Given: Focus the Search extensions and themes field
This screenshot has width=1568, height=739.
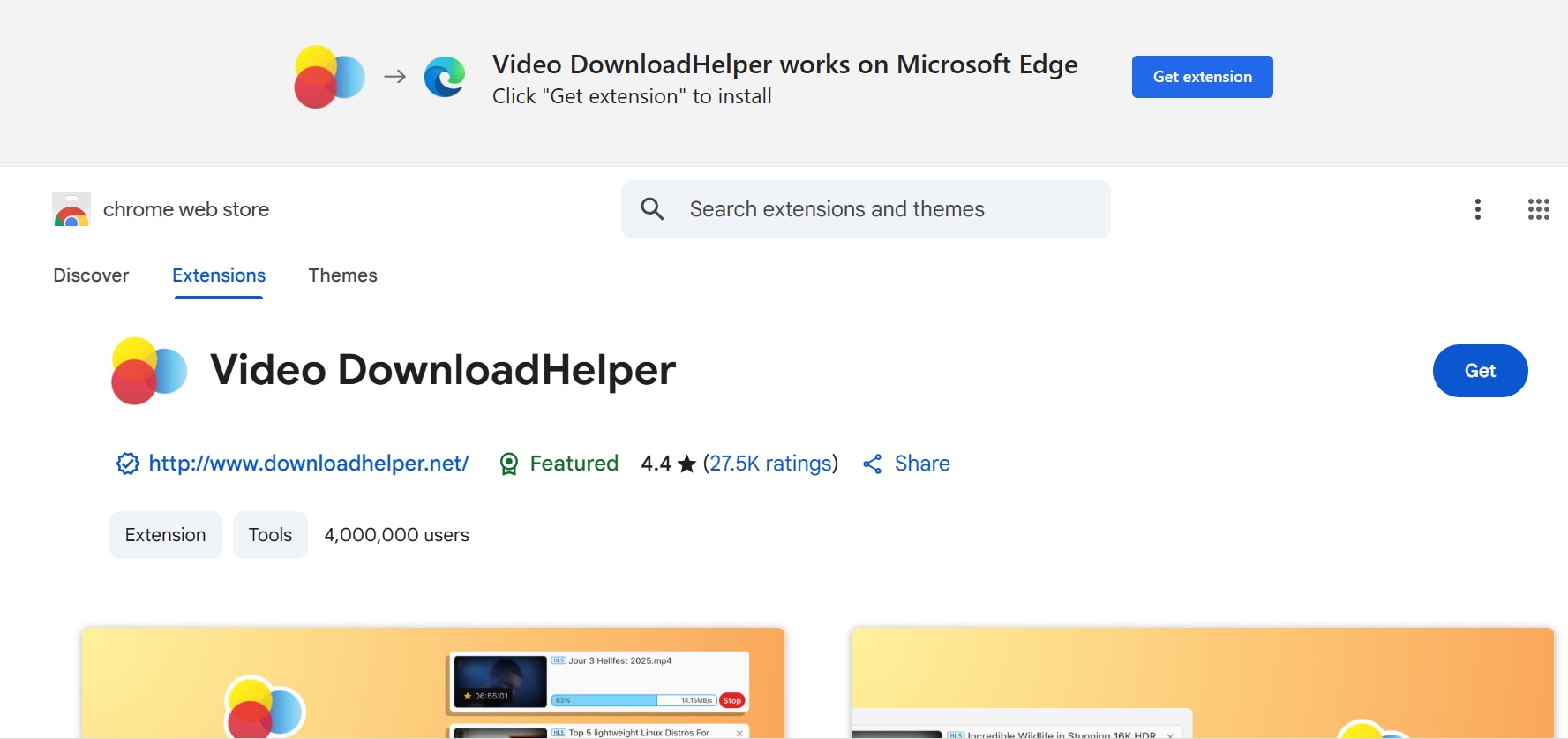Looking at the screenshot, I should click(x=866, y=209).
